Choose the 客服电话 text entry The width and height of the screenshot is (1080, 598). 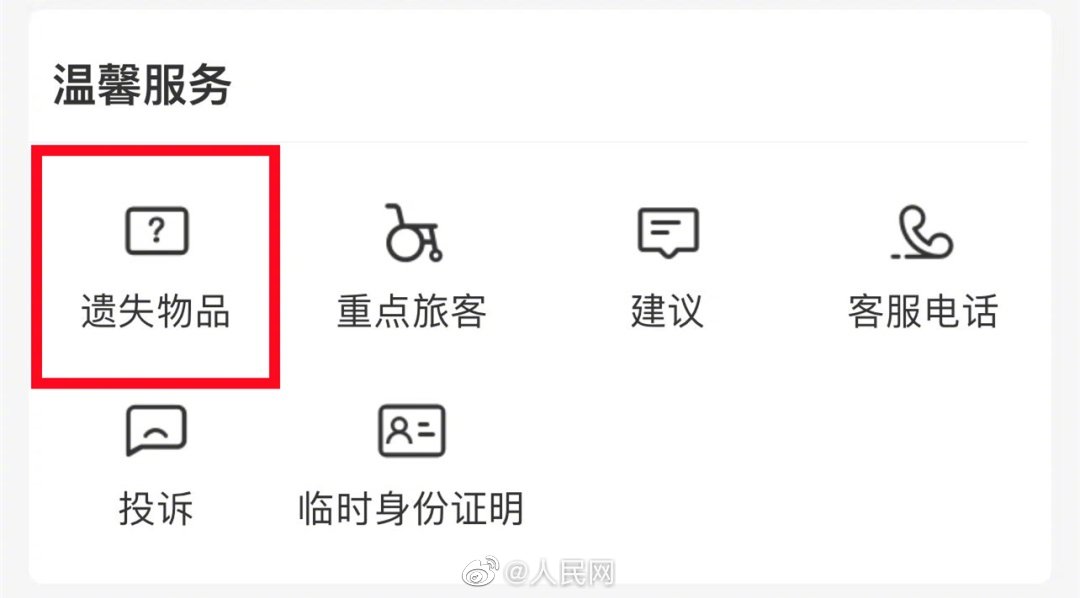click(x=922, y=311)
